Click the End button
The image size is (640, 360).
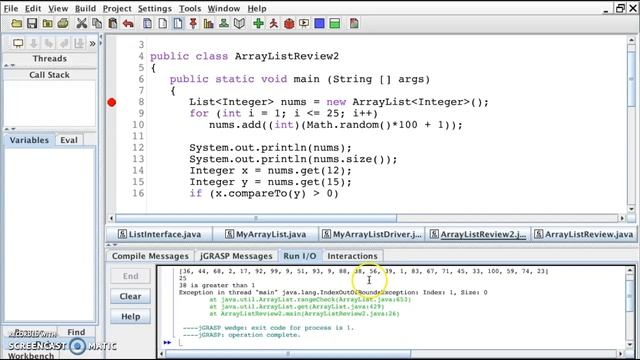[131, 276]
